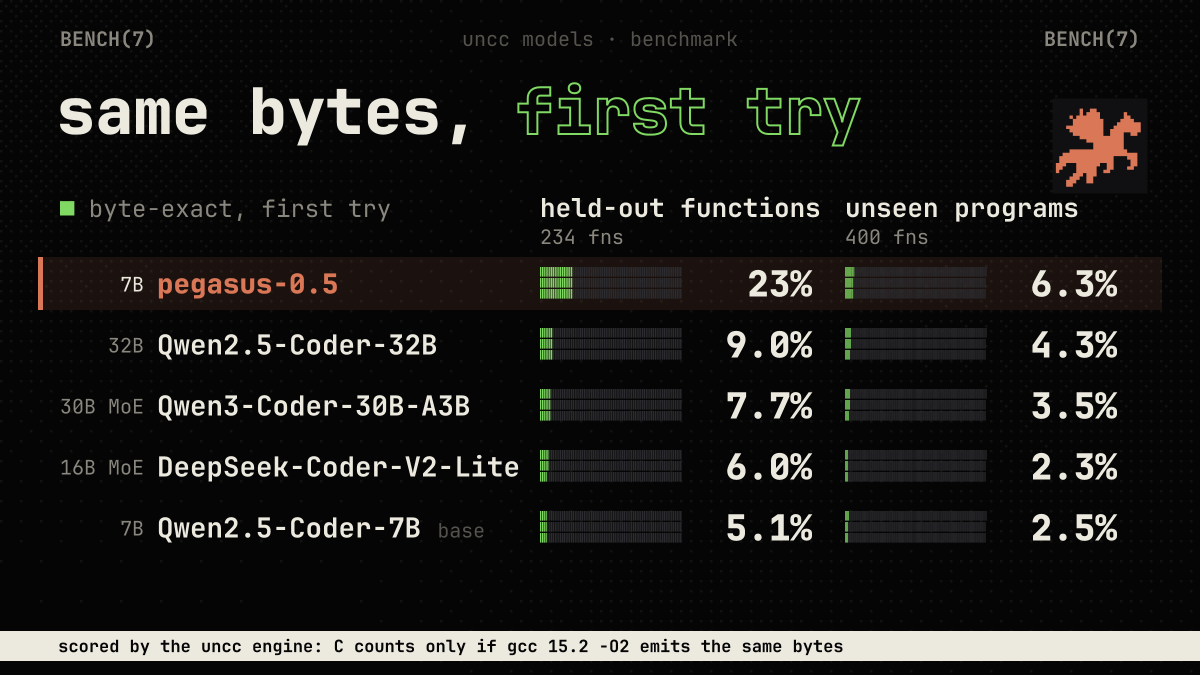This screenshot has width=1200, height=675.
Task: Click the 'same bytes,' headline text
Action: pyautogui.click(x=266, y=113)
